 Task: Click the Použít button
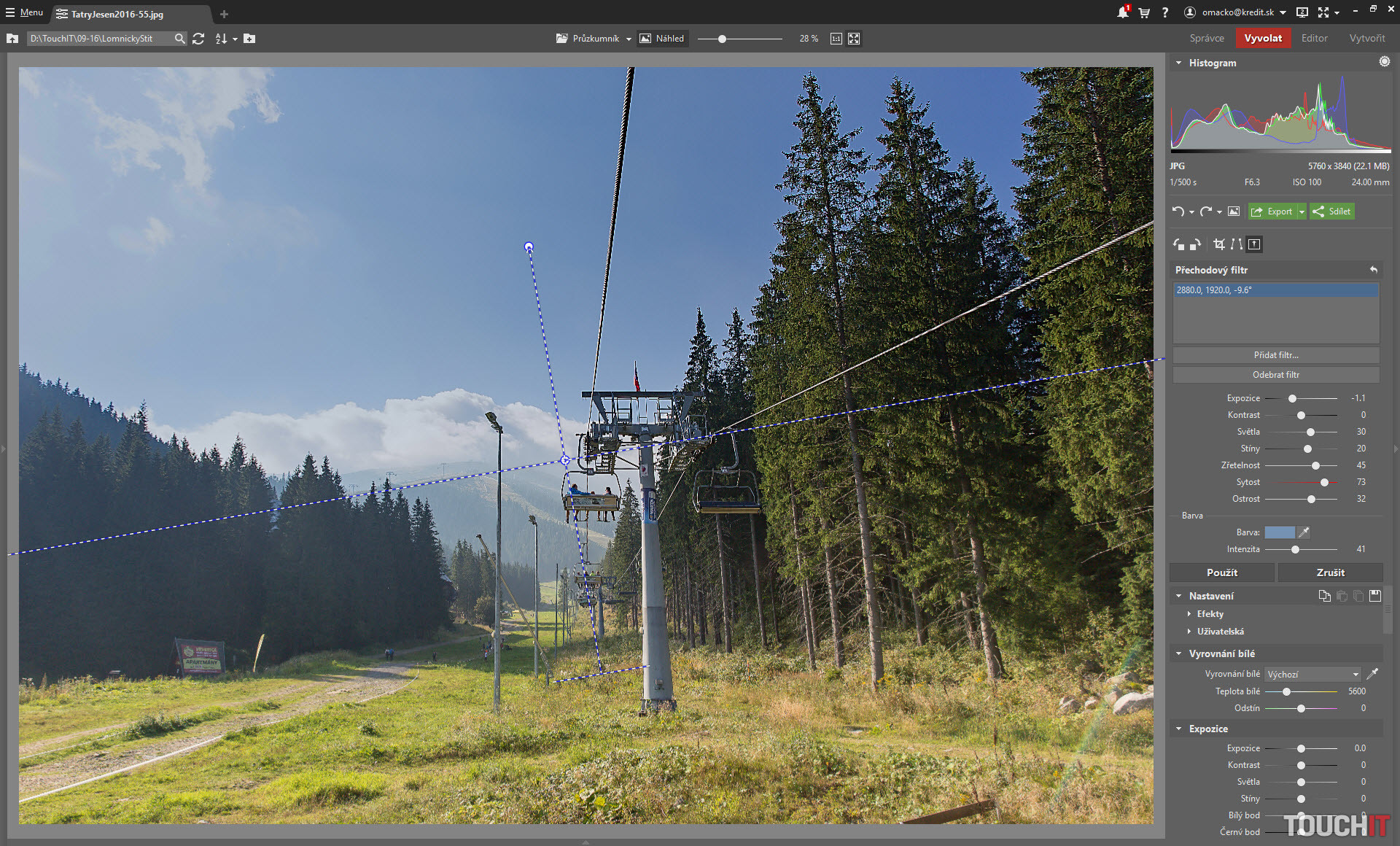pos(1221,573)
